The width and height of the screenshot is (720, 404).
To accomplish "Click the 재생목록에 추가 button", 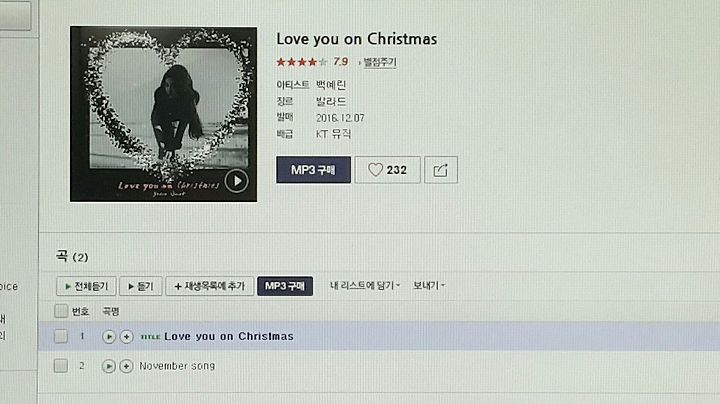I will [209, 286].
